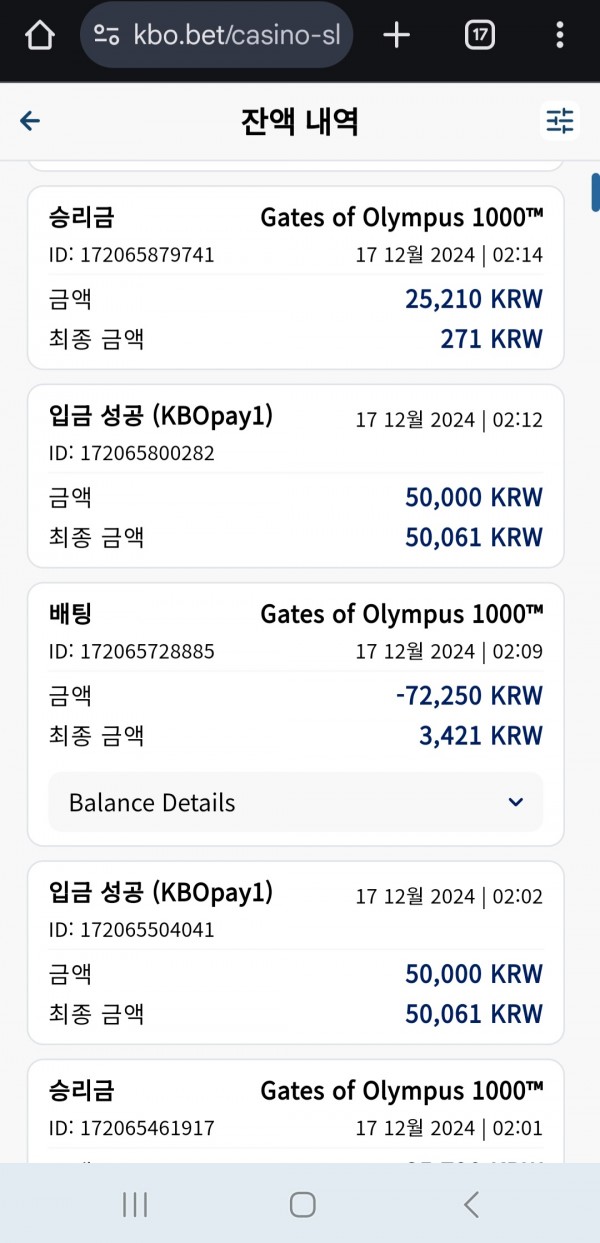Go back using the page back arrow
The width and height of the screenshot is (600, 1243).
point(30,121)
